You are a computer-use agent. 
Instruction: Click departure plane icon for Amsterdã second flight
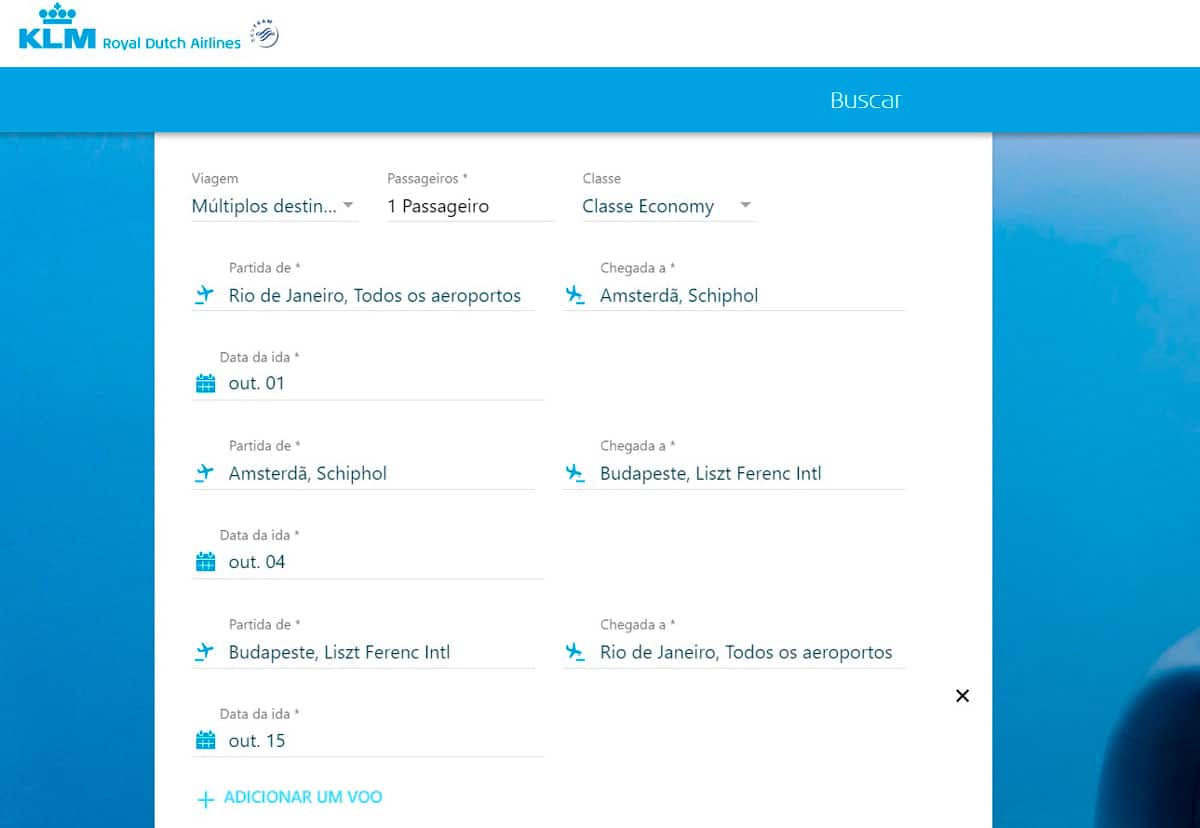[x=205, y=473]
